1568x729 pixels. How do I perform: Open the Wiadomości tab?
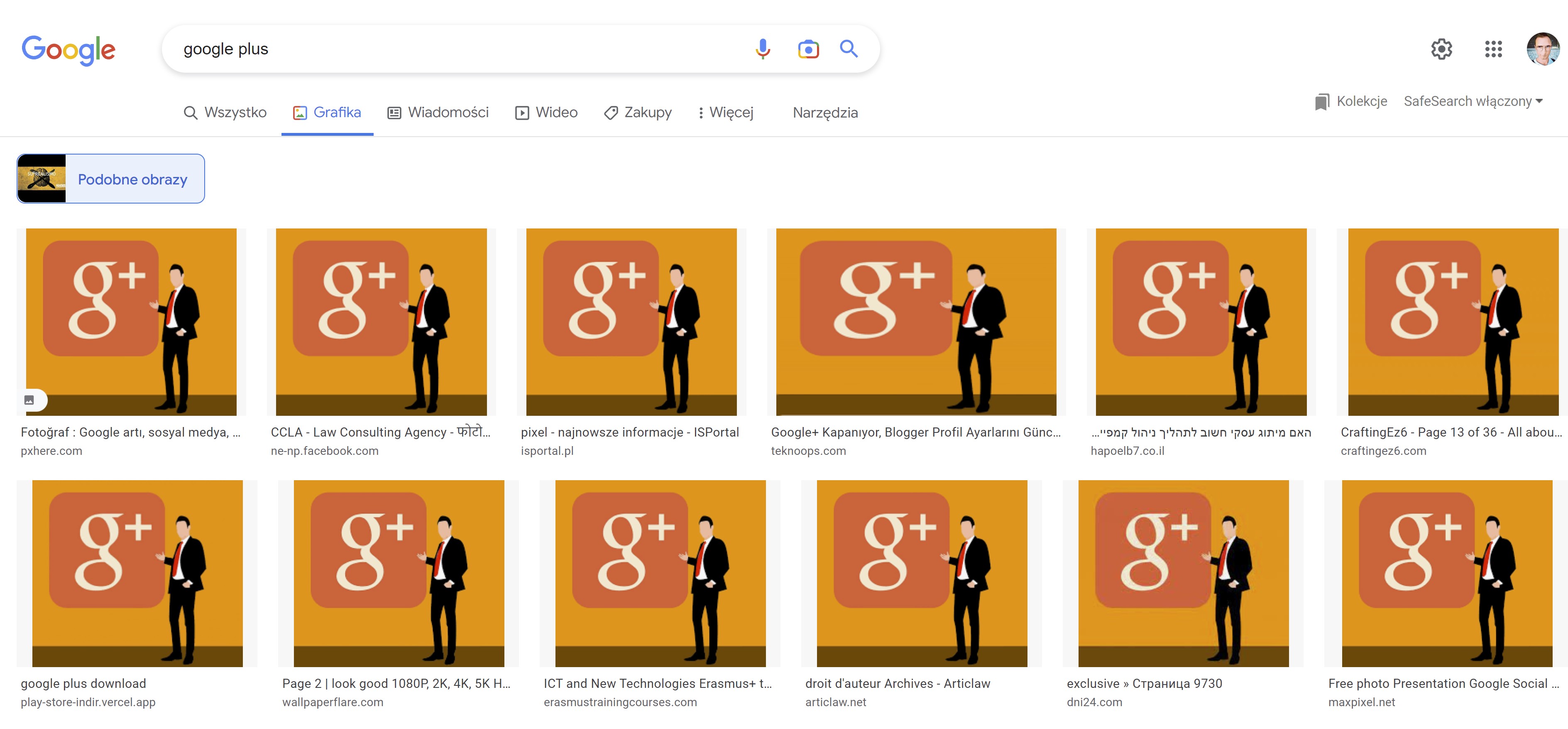438,113
